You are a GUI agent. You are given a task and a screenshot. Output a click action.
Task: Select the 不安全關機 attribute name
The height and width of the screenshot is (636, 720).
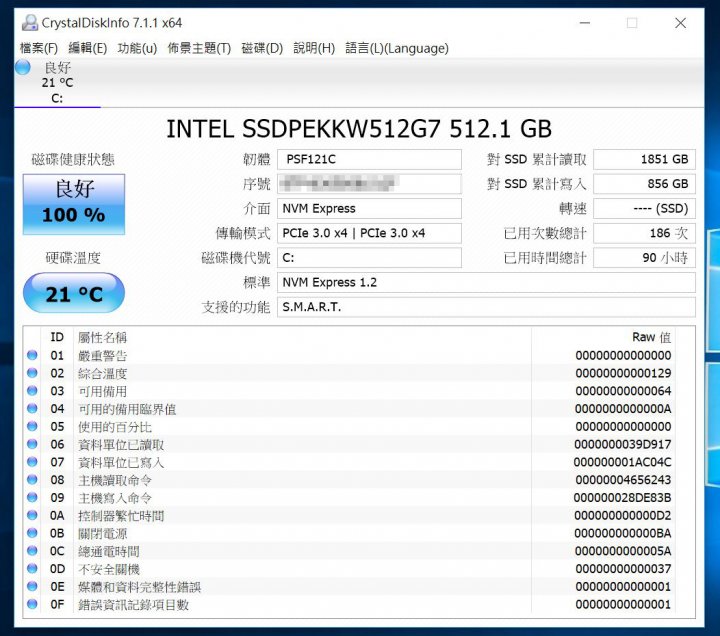[x=109, y=569]
